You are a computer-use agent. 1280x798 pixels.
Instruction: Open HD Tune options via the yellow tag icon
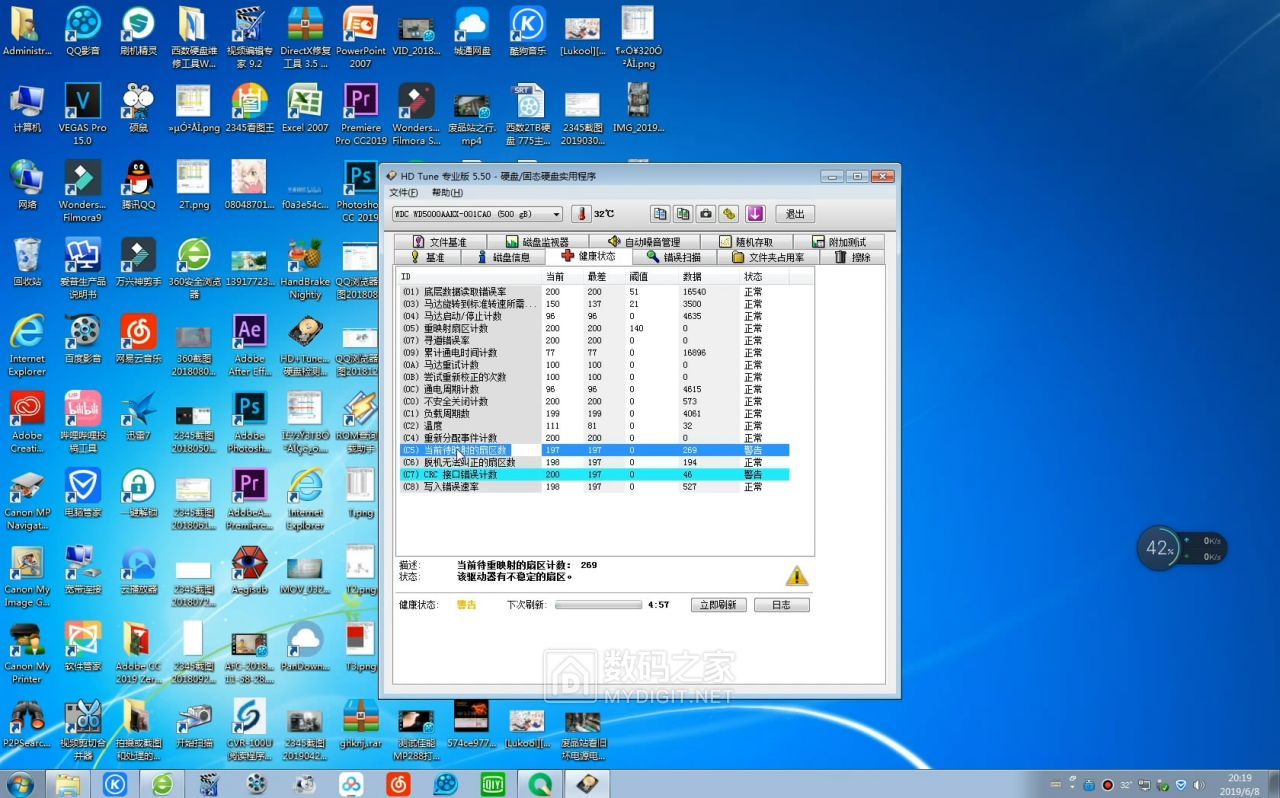tap(729, 214)
